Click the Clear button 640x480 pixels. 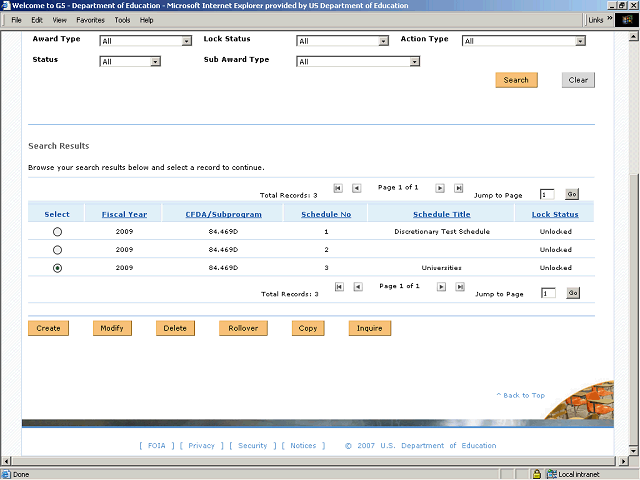click(578, 80)
